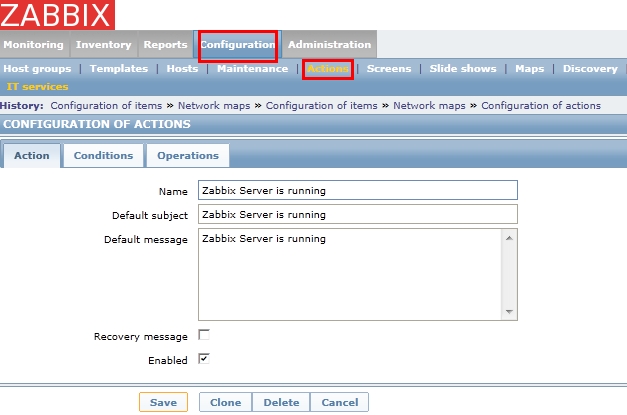Switch to the Action tab
This screenshot has width=627, height=415.
click(x=32, y=156)
